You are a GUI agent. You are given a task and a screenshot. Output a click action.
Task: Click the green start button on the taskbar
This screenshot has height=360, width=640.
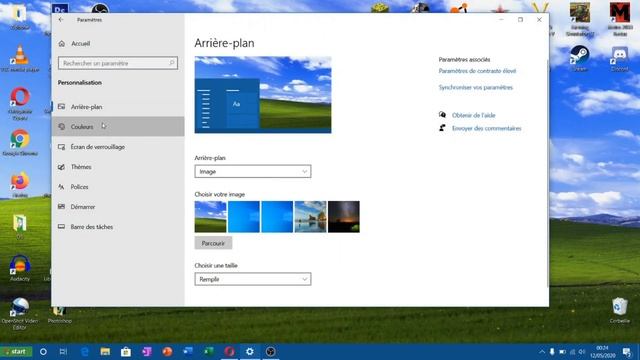coord(16,351)
